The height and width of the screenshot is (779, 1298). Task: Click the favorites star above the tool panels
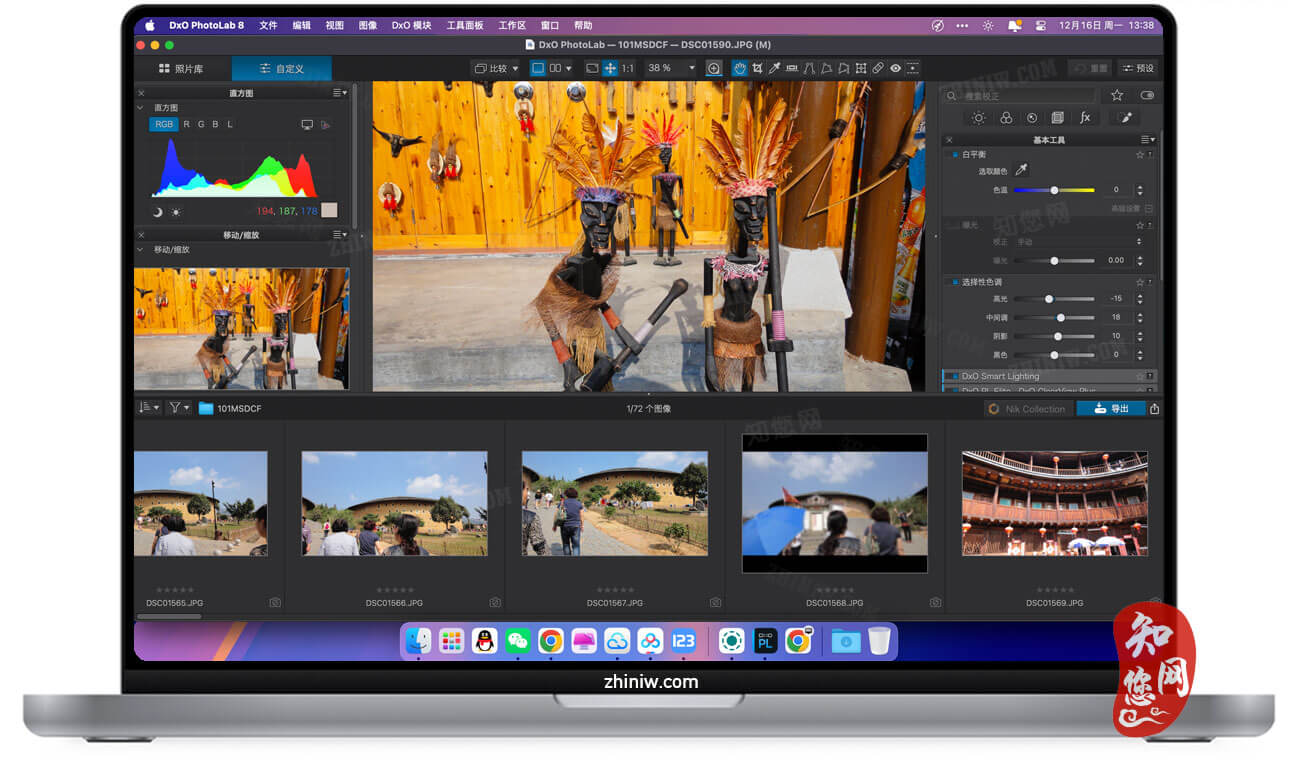pos(1117,95)
